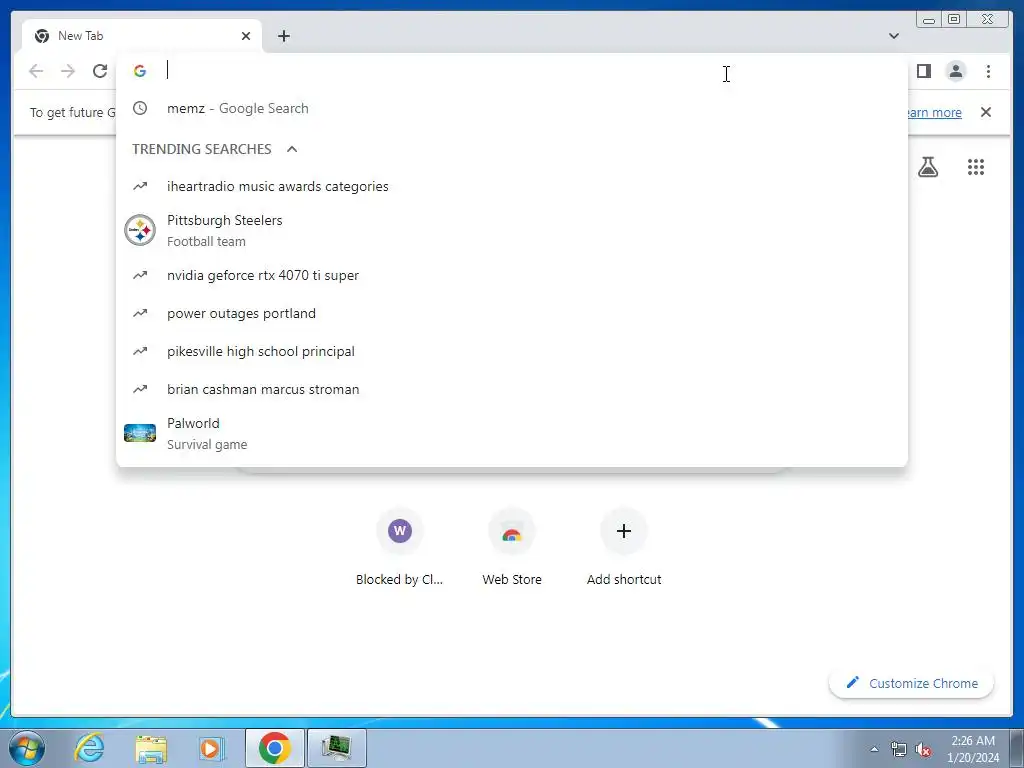Viewport: 1024px width, 768px height.
Task: Open Windows Media Player from taskbar
Action: pos(210,748)
